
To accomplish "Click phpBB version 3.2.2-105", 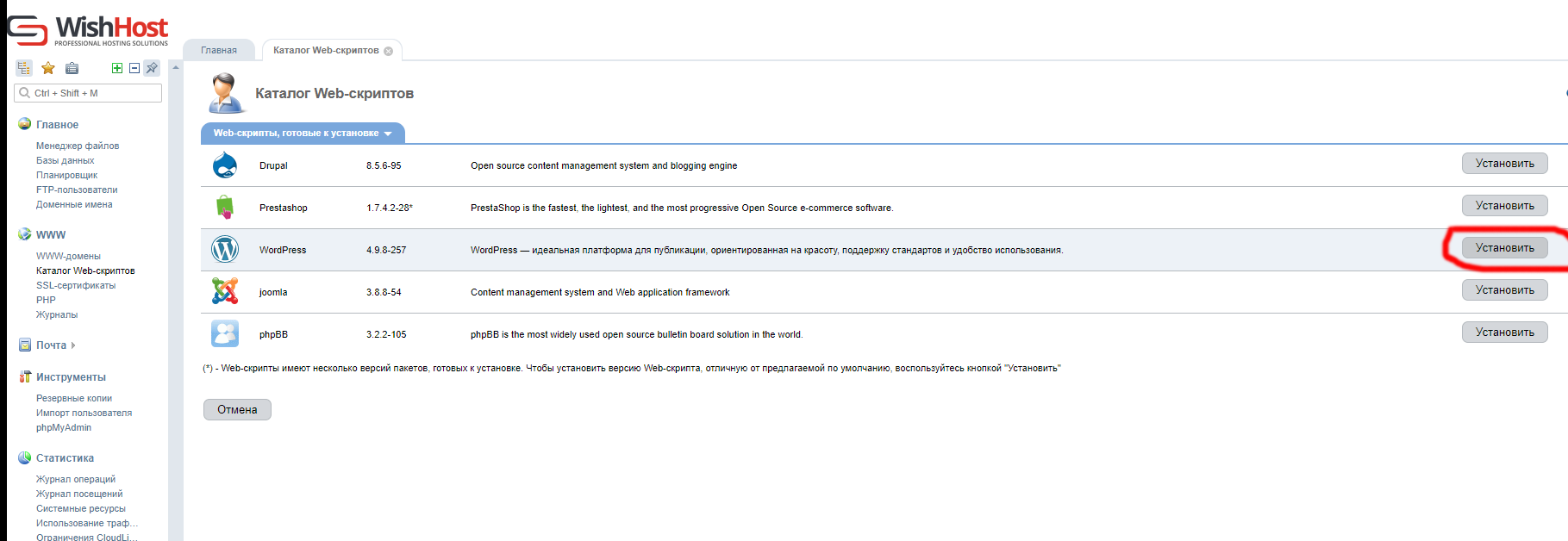I will tap(386, 334).
